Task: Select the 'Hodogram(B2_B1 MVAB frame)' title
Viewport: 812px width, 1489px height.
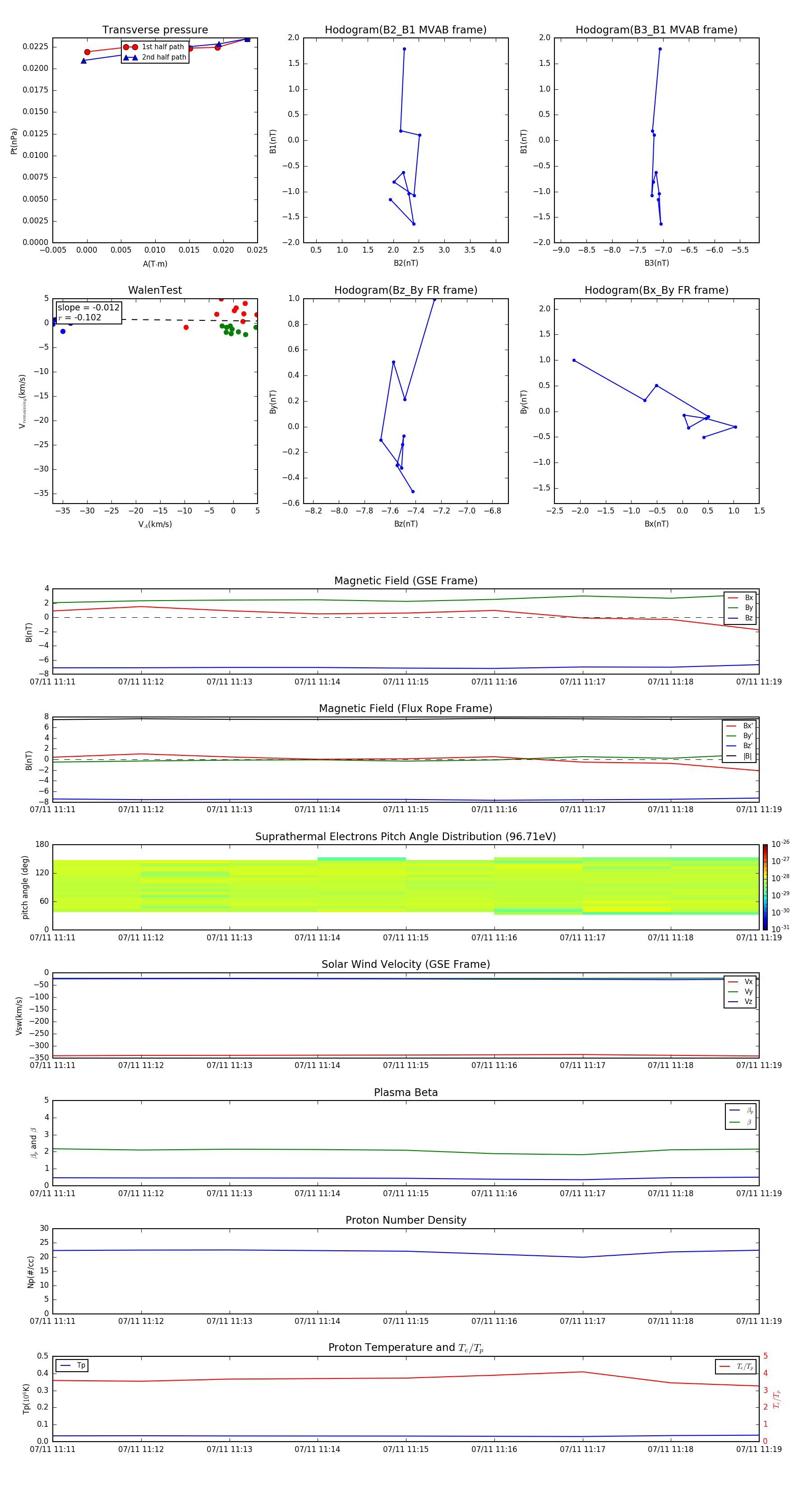Action: [406, 30]
